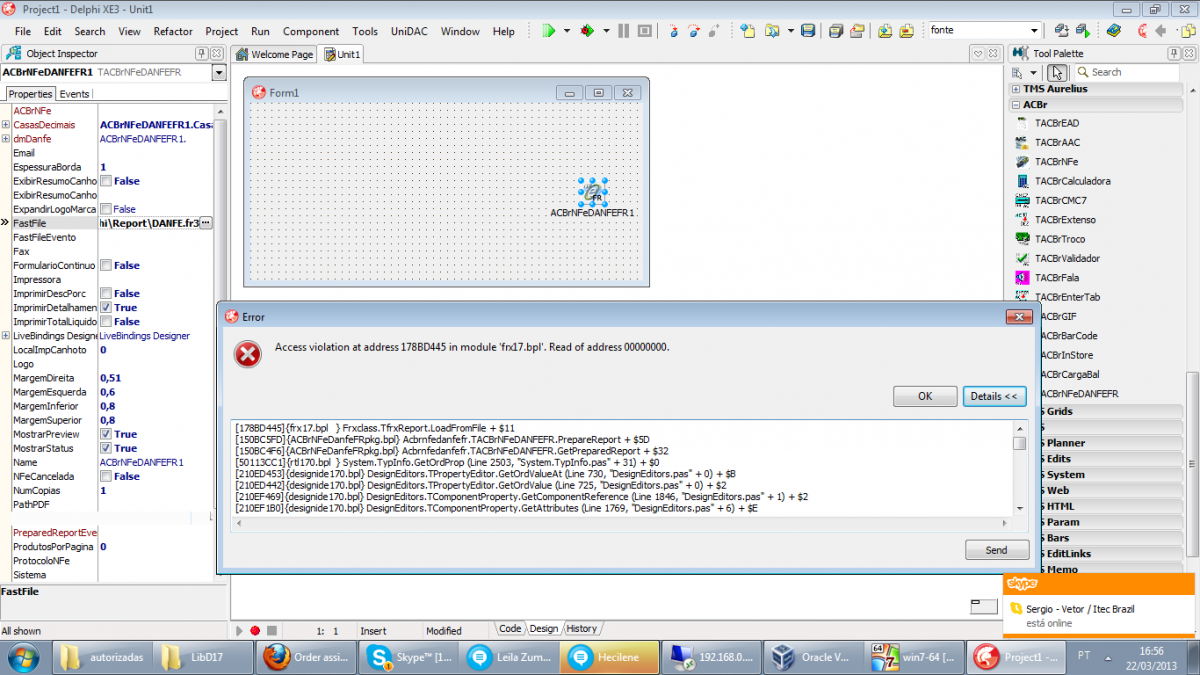
Task: Open the autorizadas folder taskbar item
Action: point(104,657)
